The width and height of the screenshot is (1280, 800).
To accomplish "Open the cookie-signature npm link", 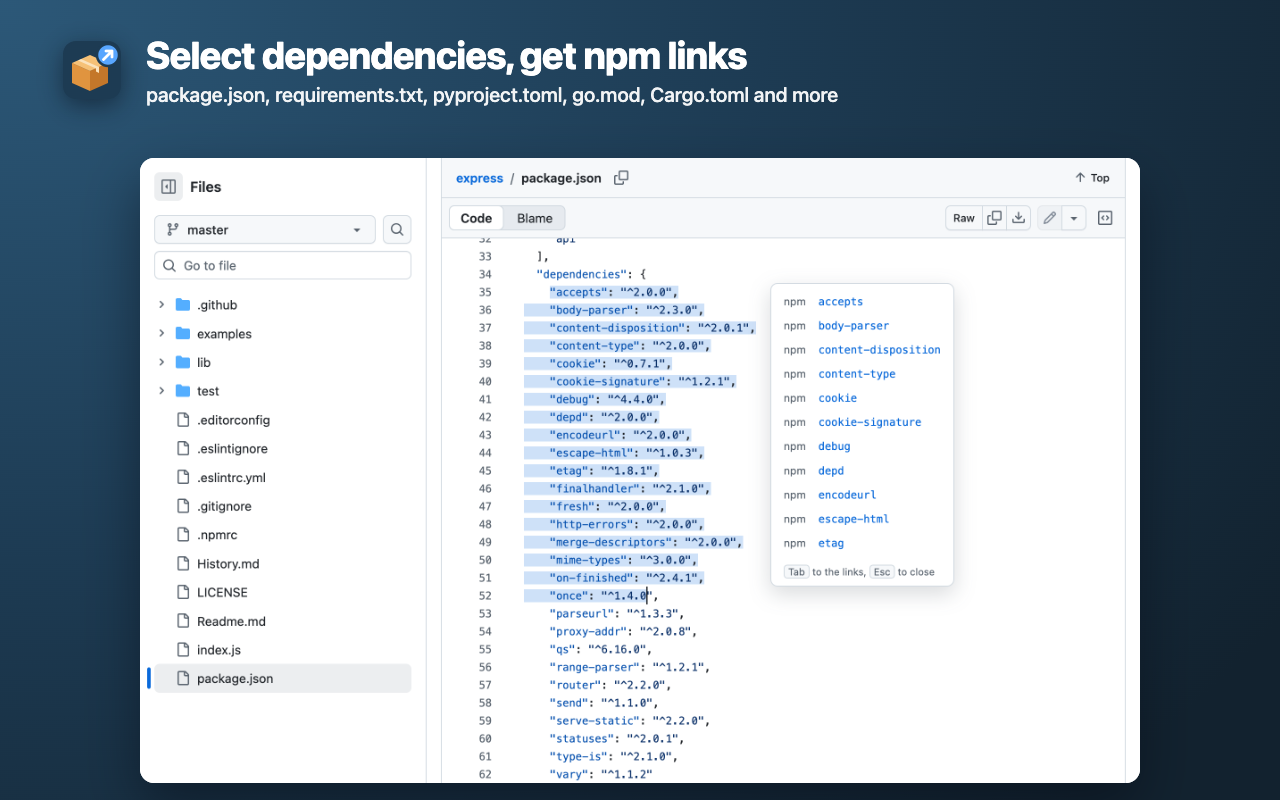I will [x=870, y=422].
